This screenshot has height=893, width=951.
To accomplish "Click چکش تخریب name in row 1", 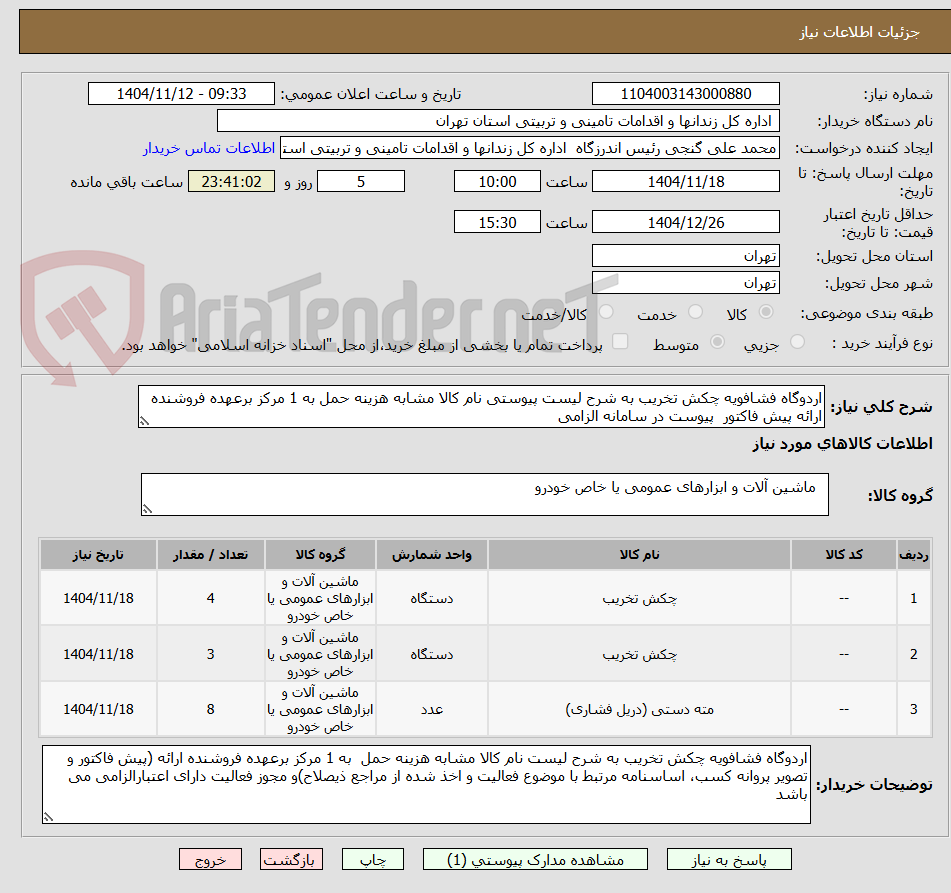I will tap(639, 599).
